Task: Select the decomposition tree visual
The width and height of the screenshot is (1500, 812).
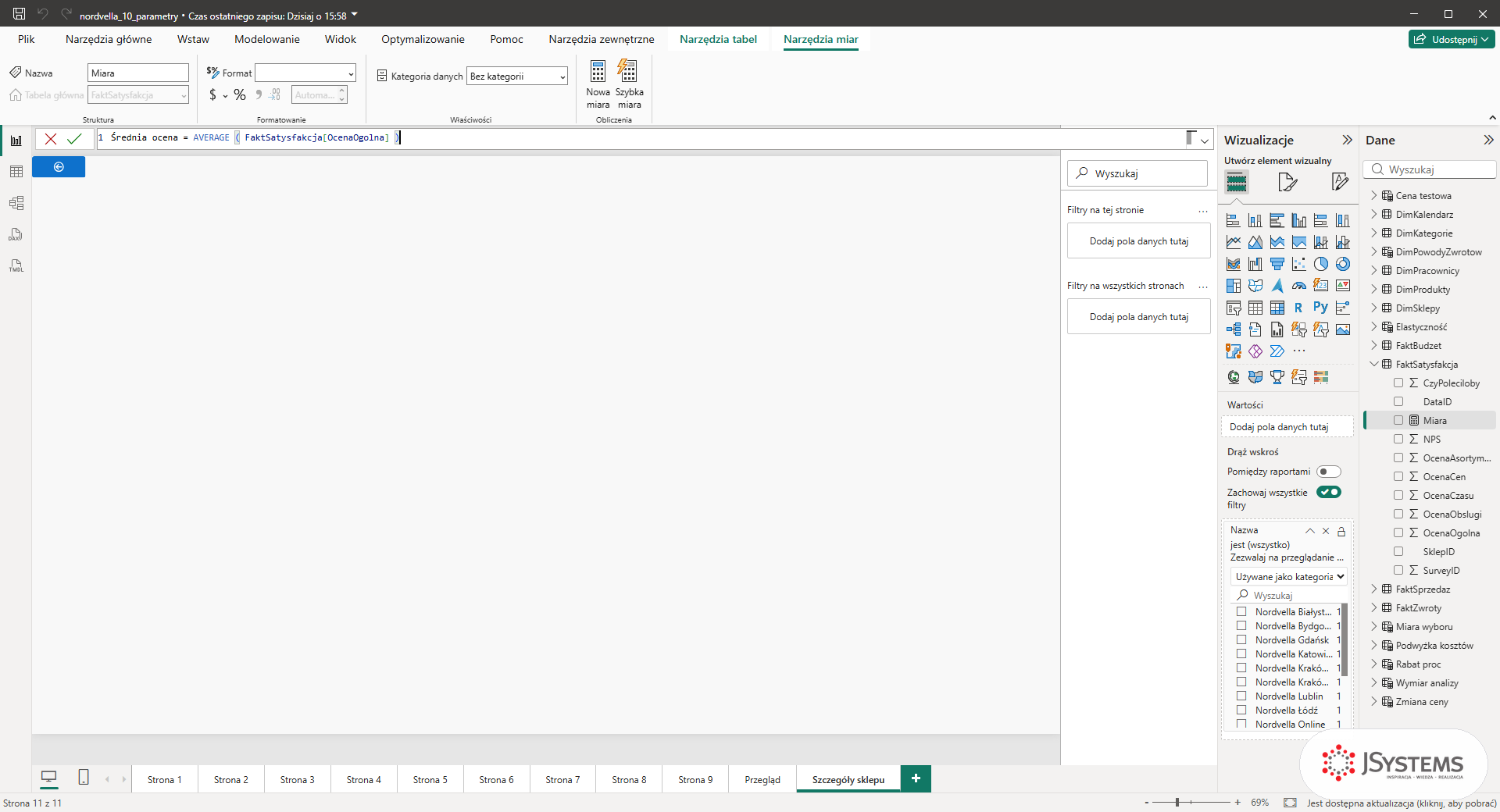Action: pyautogui.click(x=1233, y=329)
